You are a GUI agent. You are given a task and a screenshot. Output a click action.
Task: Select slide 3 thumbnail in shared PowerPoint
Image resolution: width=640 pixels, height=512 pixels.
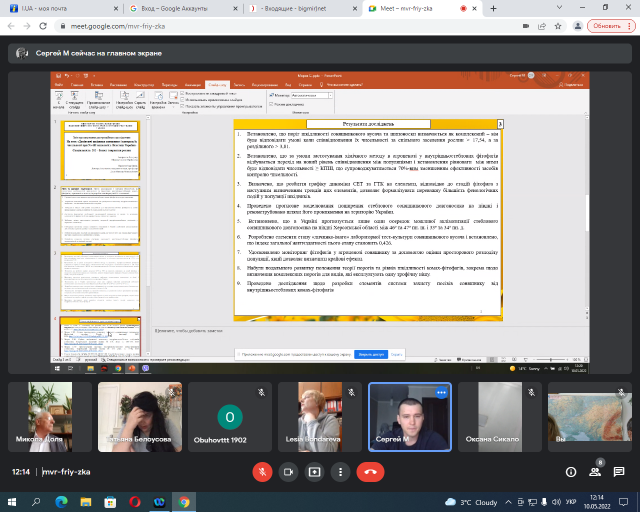[100, 281]
